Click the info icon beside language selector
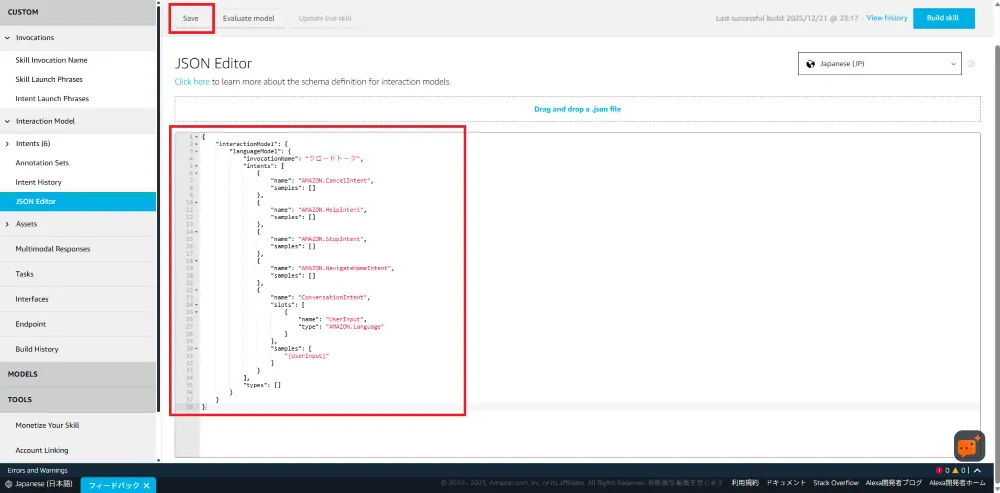 pos(971,64)
